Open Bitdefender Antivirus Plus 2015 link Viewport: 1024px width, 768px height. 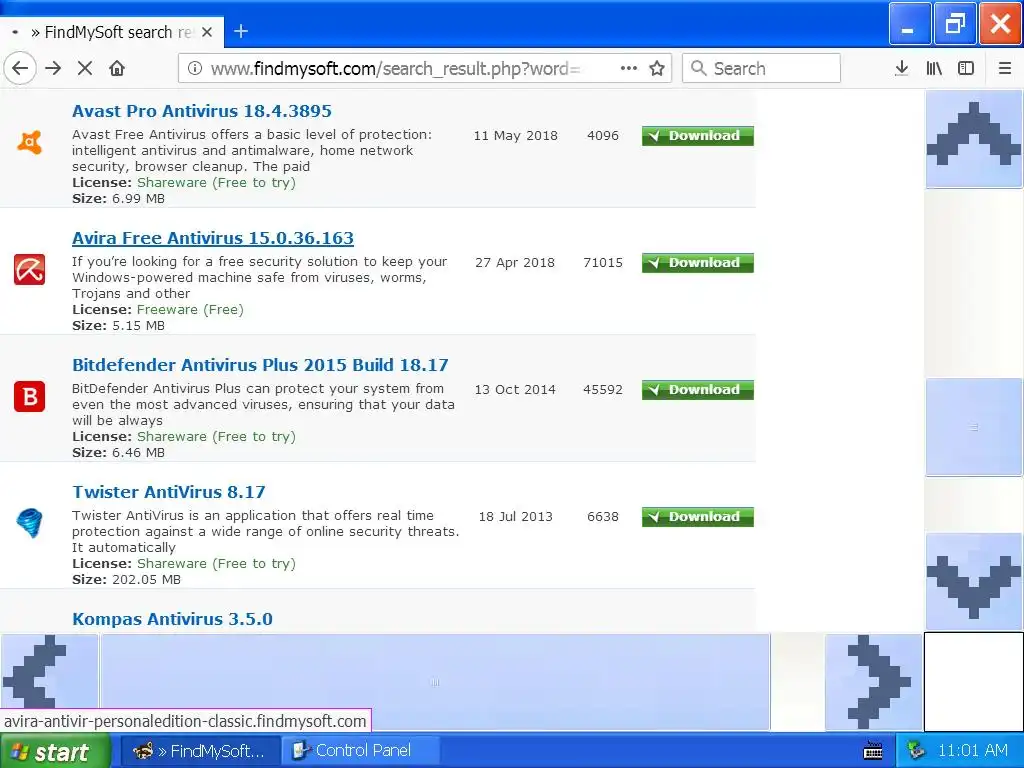pyautogui.click(x=260, y=364)
